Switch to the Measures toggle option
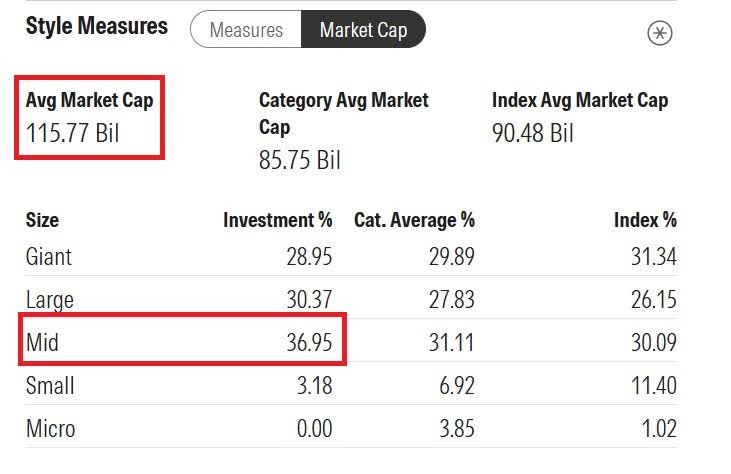This screenshot has width=731, height=474. tap(246, 30)
